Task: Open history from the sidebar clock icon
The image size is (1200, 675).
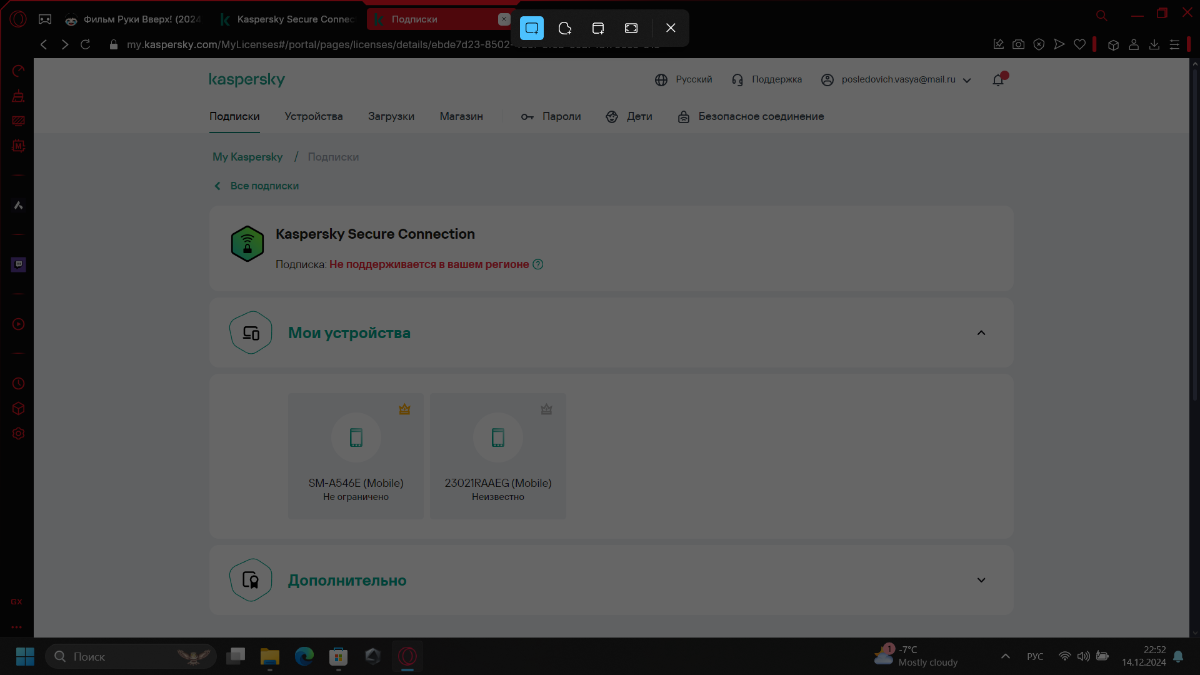Action: click(x=18, y=384)
